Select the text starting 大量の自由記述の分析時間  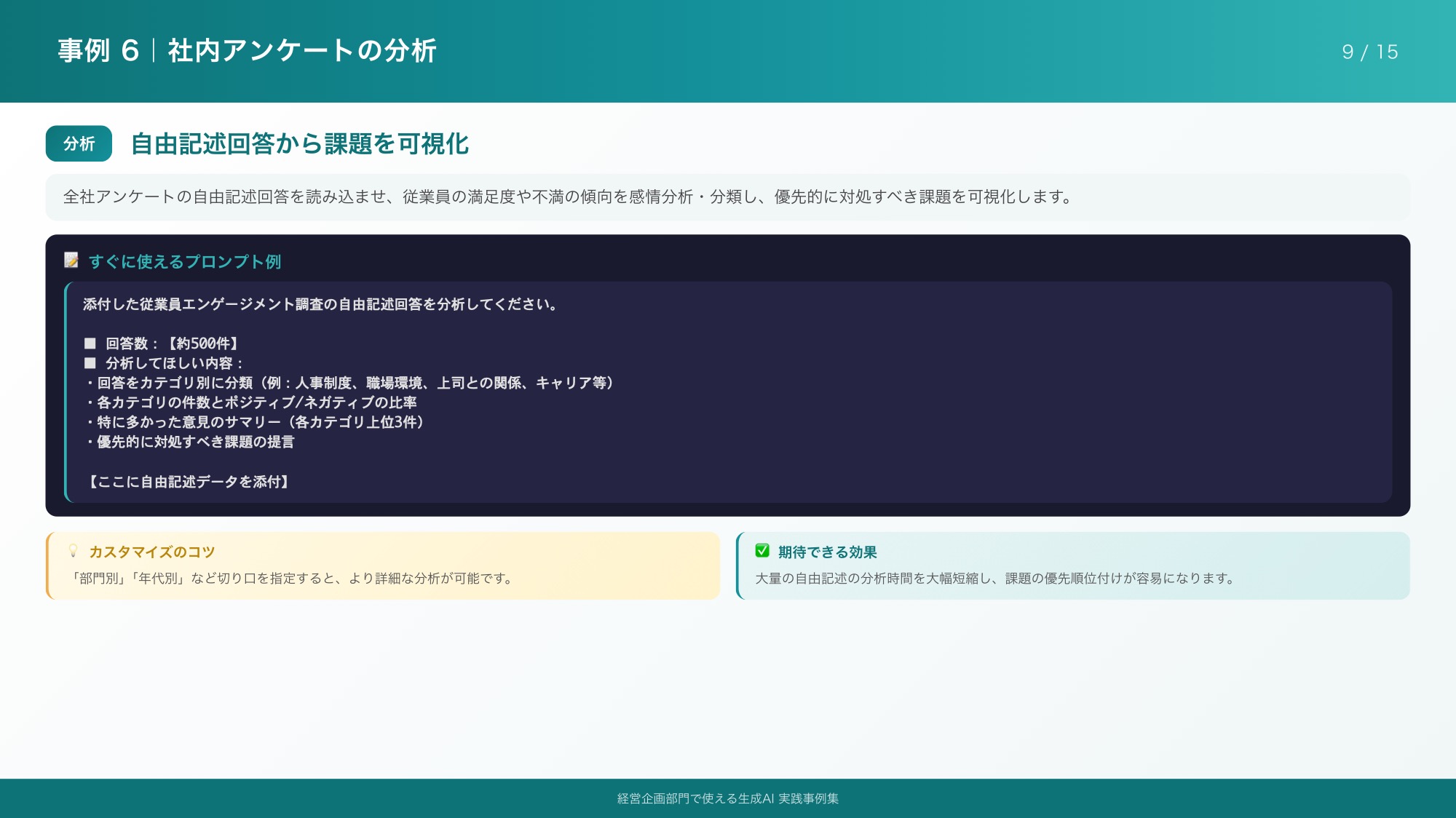tap(997, 579)
